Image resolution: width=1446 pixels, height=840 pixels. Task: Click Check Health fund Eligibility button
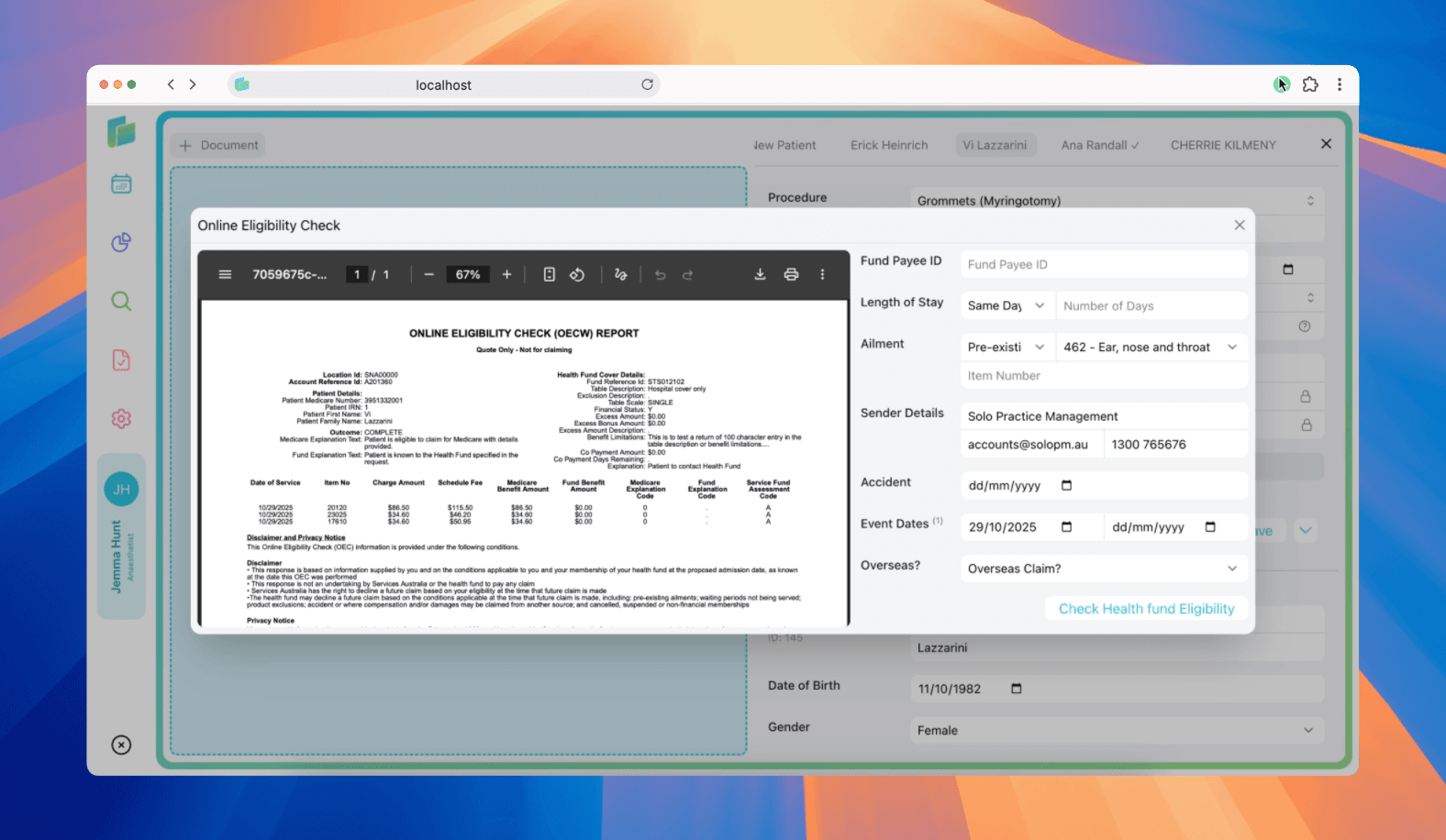click(1146, 609)
